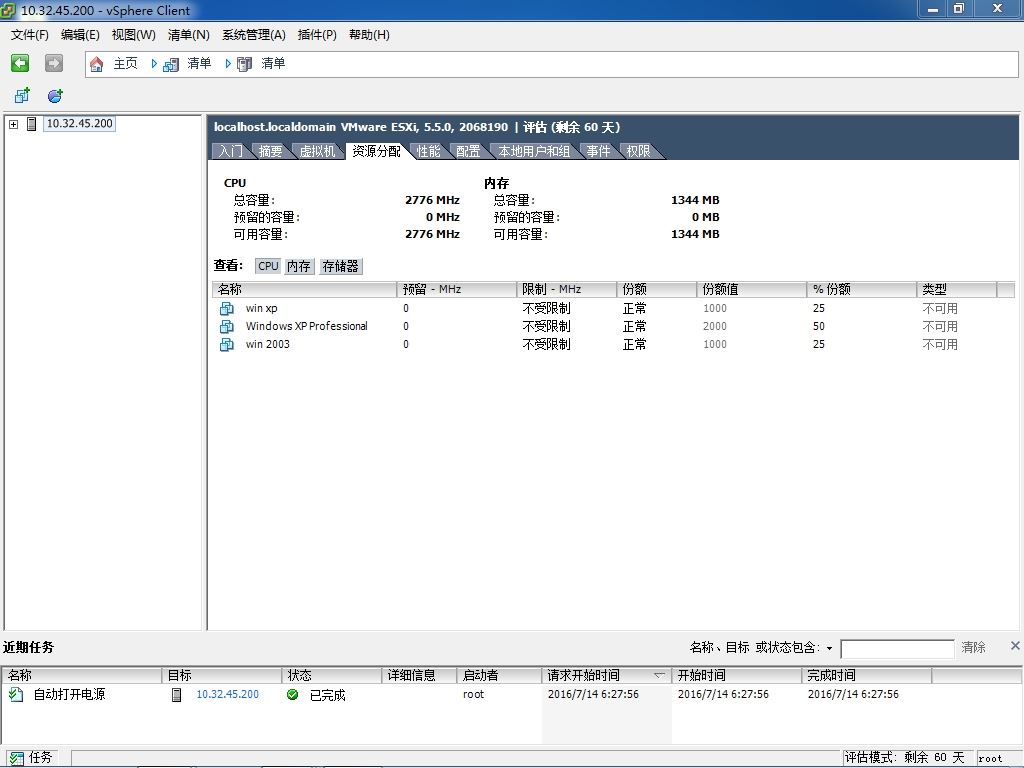Click the 主页 breadcrumb link
The width and height of the screenshot is (1024, 768).
pos(125,63)
